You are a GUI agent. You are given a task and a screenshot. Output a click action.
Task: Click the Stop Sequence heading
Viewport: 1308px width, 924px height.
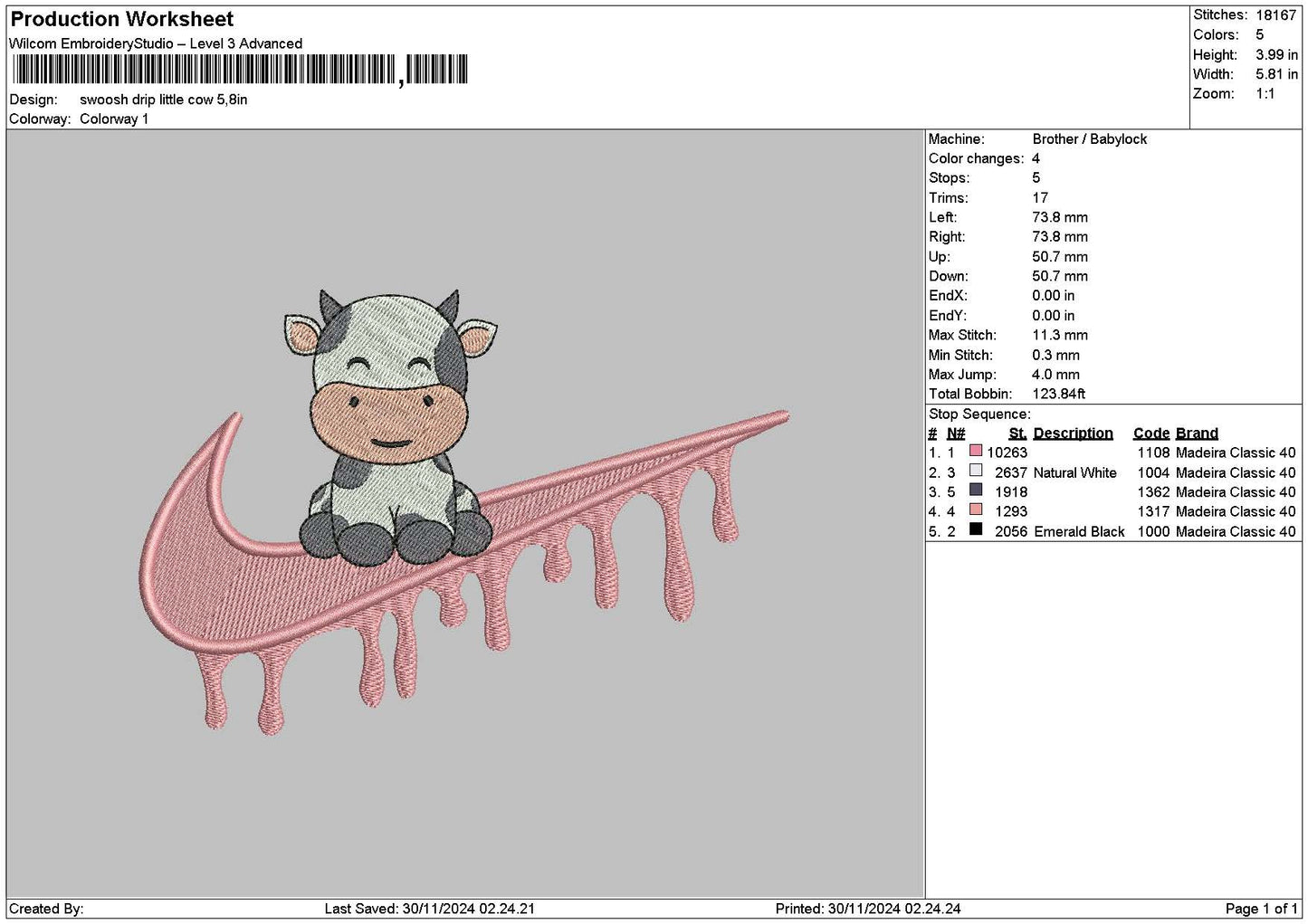[x=979, y=414]
